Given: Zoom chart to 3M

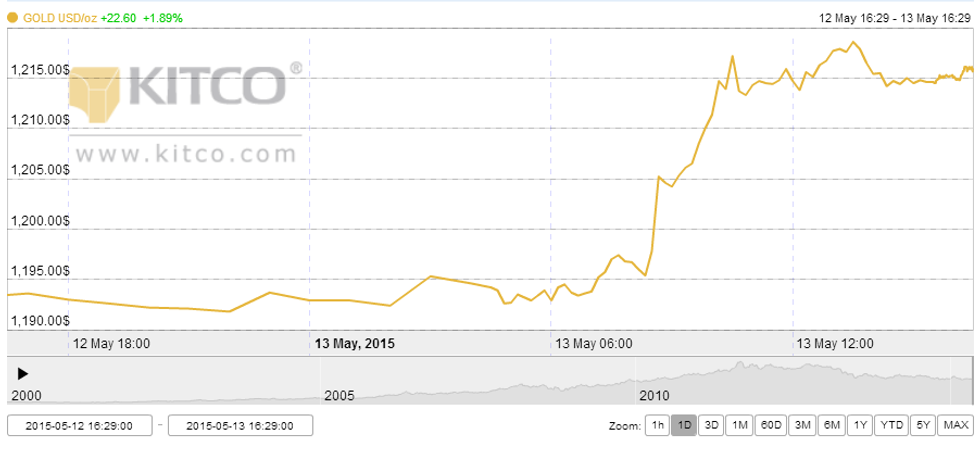Looking at the screenshot, I should (802, 425).
